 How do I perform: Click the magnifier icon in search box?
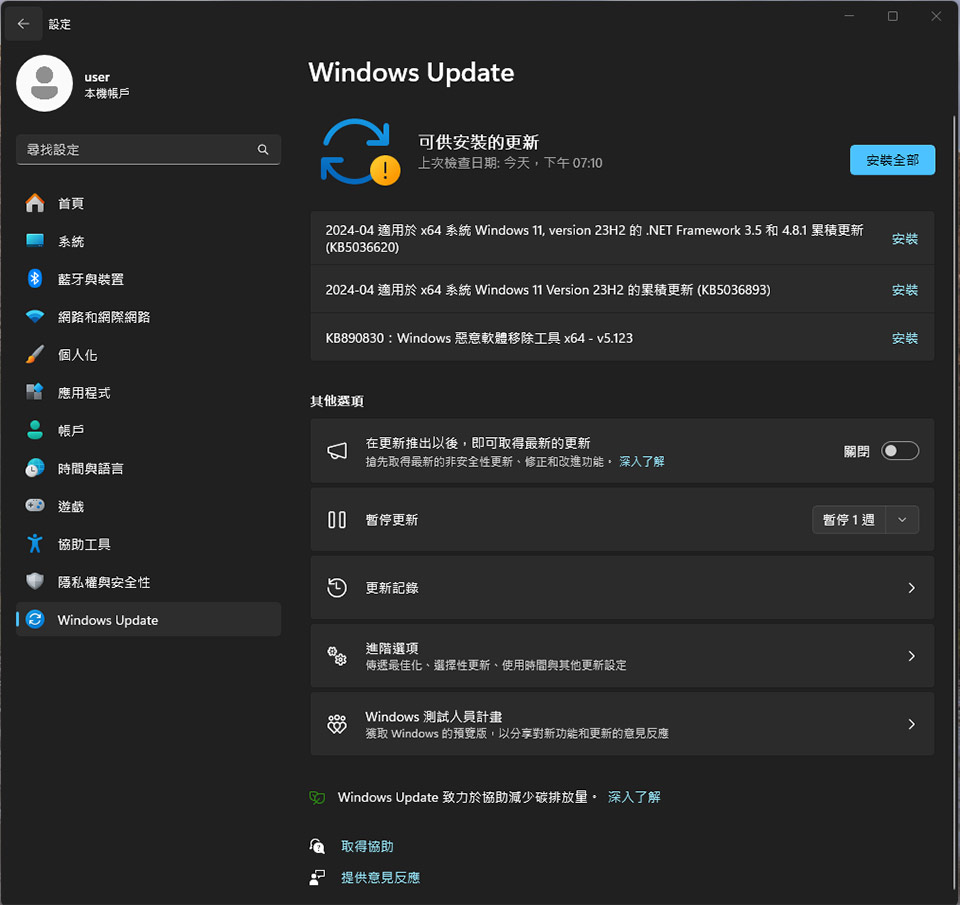263,149
